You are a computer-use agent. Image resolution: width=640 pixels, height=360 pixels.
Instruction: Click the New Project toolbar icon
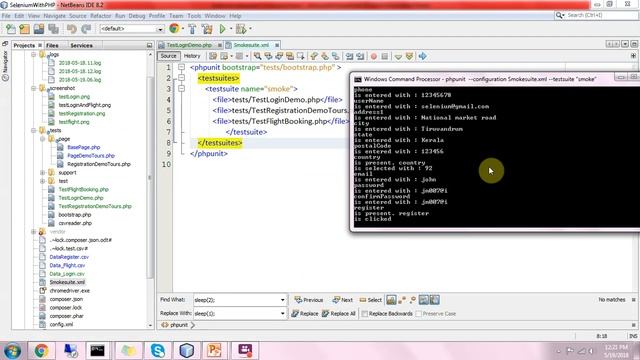(x=24, y=29)
